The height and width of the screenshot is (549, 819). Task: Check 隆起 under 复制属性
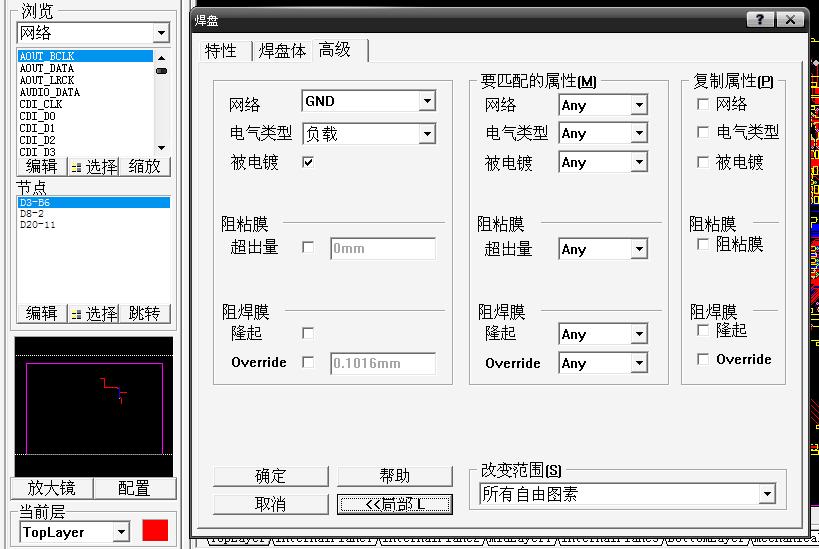pyautogui.click(x=703, y=330)
